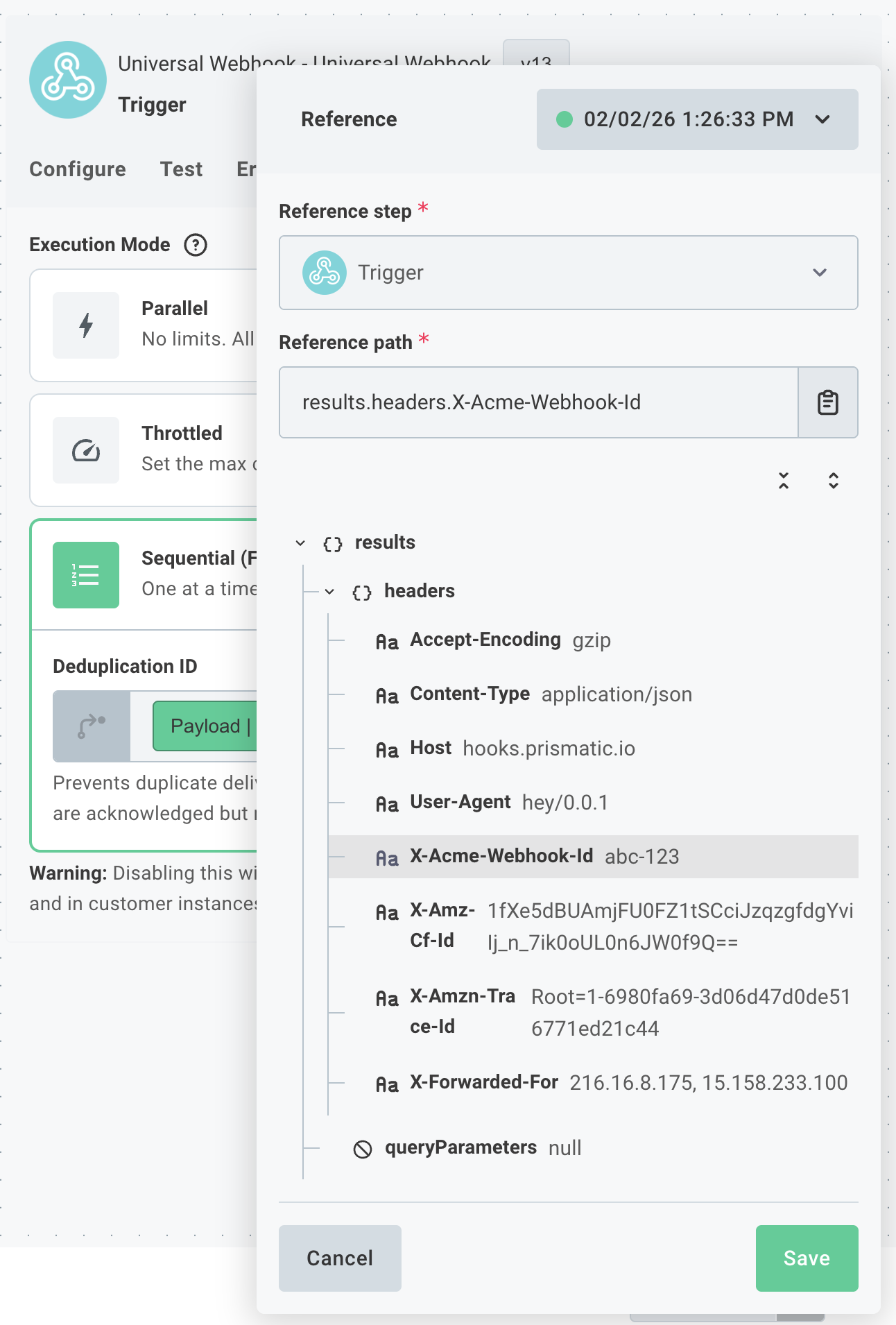Screen dimensions: 896x1325
Task: Collapse the headers tree node
Action: coord(330,592)
